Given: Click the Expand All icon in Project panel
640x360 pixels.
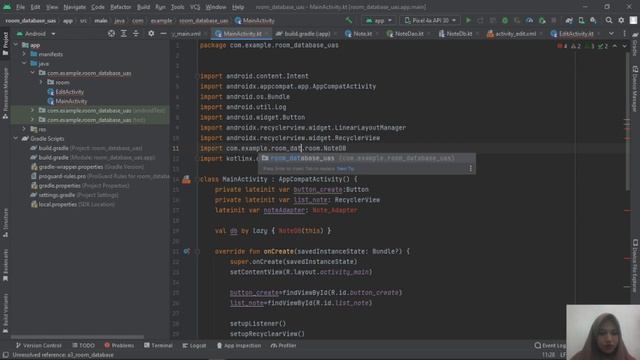Looking at the screenshot, I should (x=123, y=33).
